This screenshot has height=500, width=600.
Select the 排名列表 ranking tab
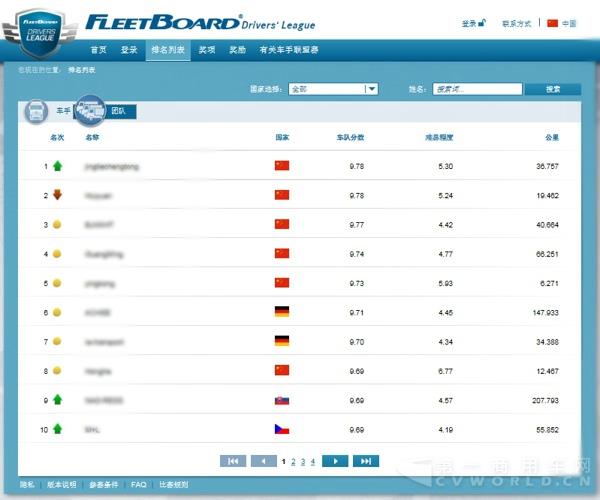click(168, 50)
